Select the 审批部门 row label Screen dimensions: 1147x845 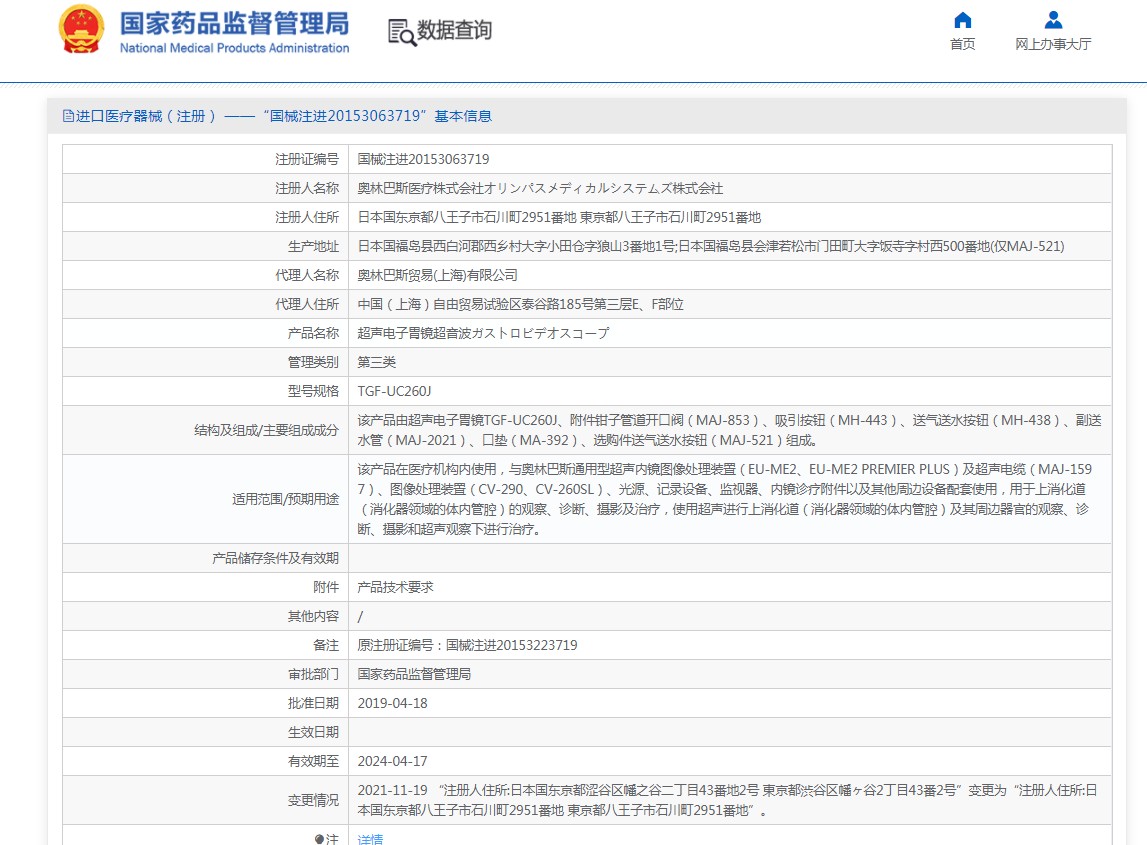point(314,674)
